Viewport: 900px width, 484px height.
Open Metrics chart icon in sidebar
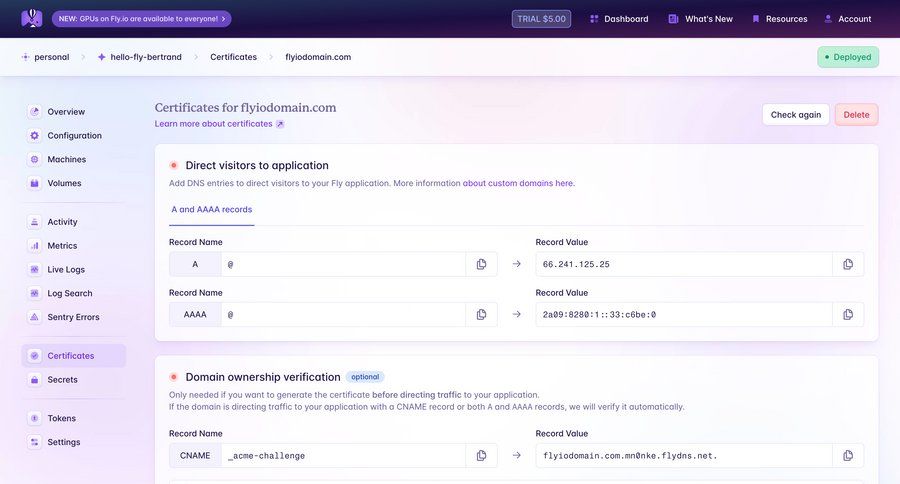point(34,245)
